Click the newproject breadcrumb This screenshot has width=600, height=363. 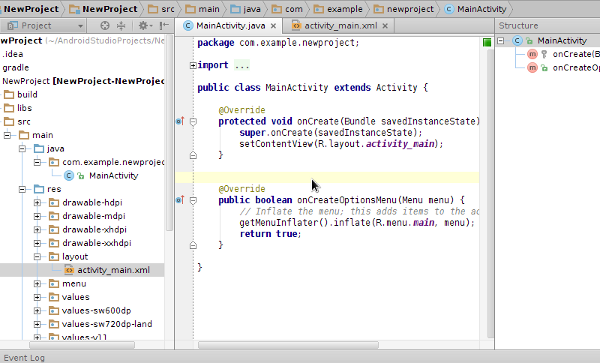click(404, 9)
